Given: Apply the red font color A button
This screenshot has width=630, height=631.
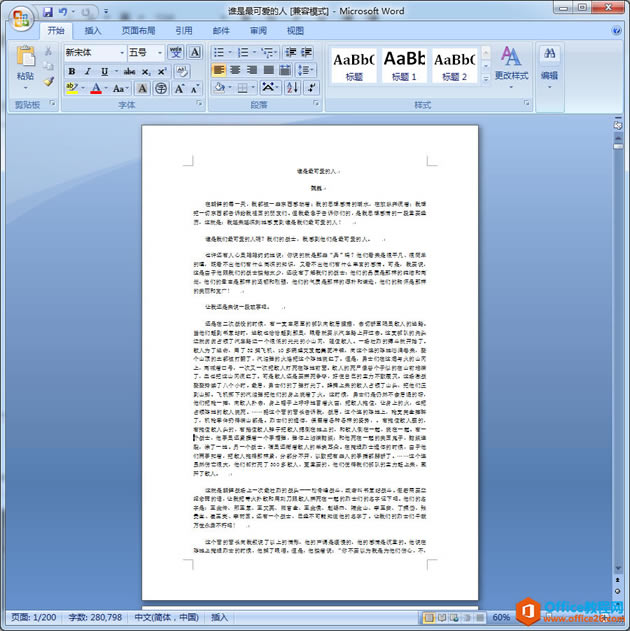Looking at the screenshot, I should tap(96, 88).
